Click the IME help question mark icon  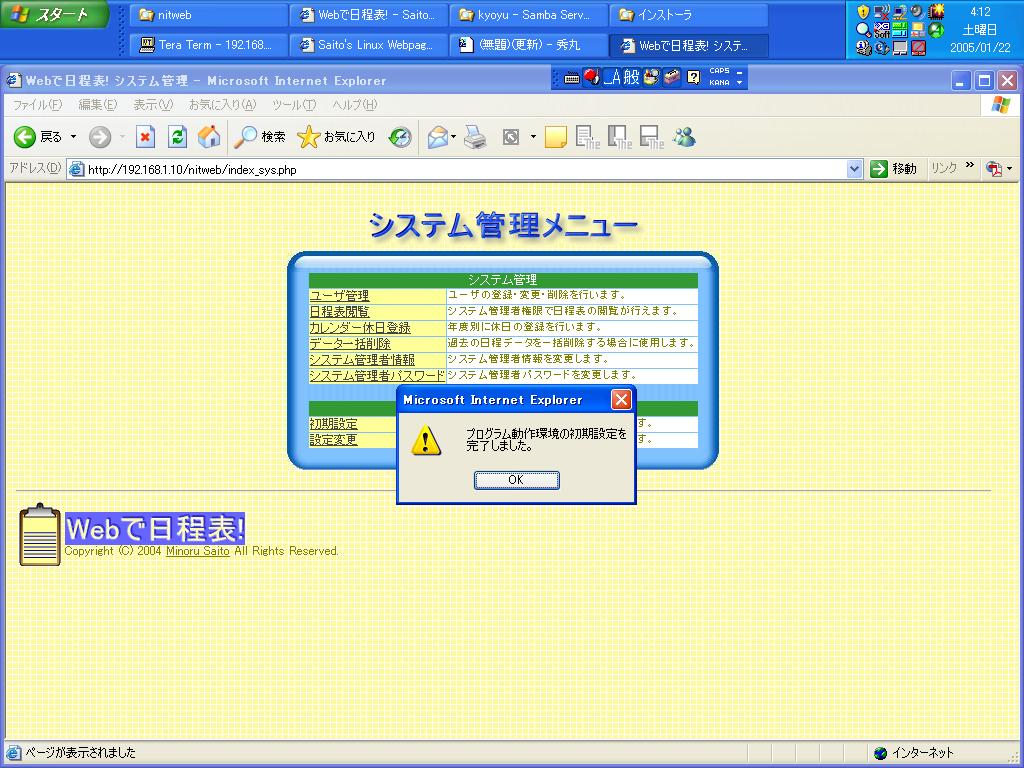tap(693, 77)
